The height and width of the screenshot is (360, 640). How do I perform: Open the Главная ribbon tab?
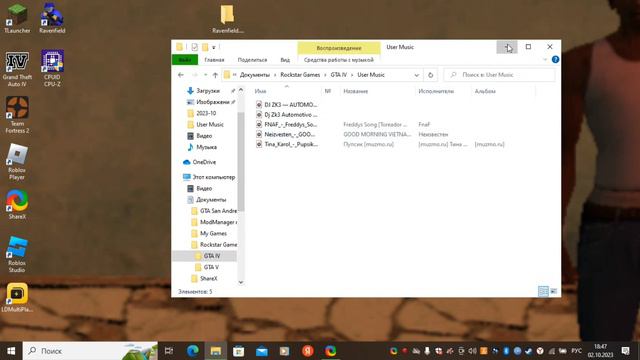tap(214, 60)
